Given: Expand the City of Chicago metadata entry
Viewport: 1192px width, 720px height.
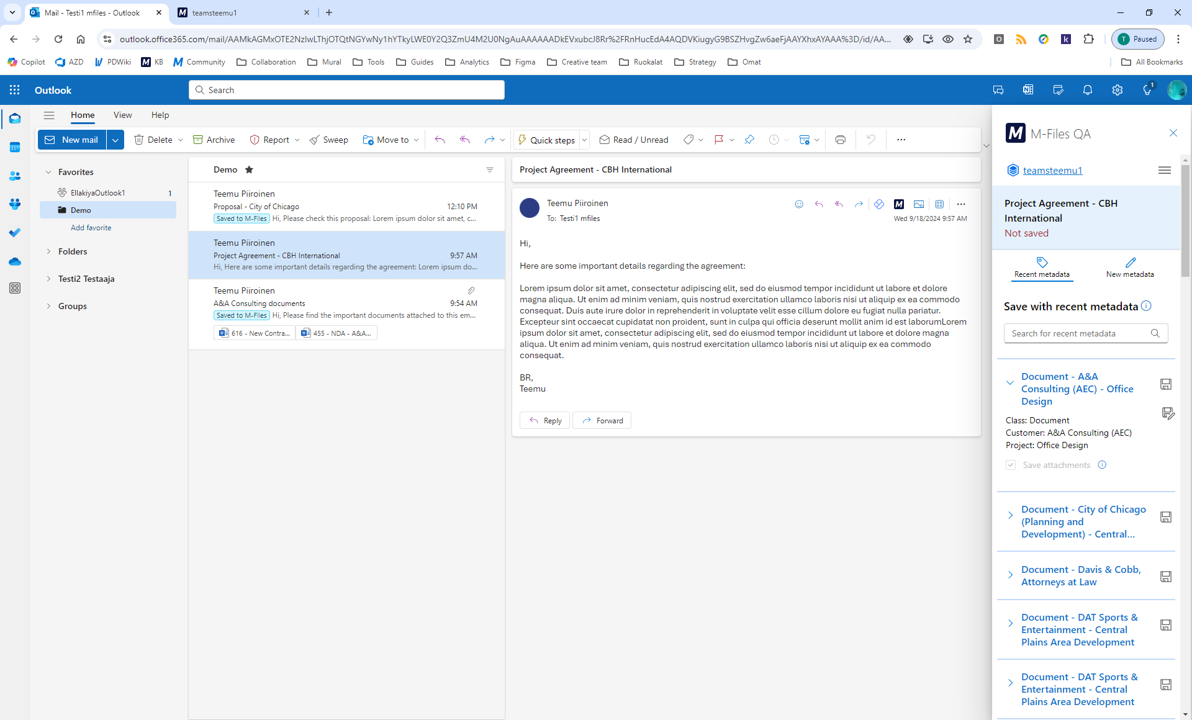Looking at the screenshot, I should pos(1010,515).
